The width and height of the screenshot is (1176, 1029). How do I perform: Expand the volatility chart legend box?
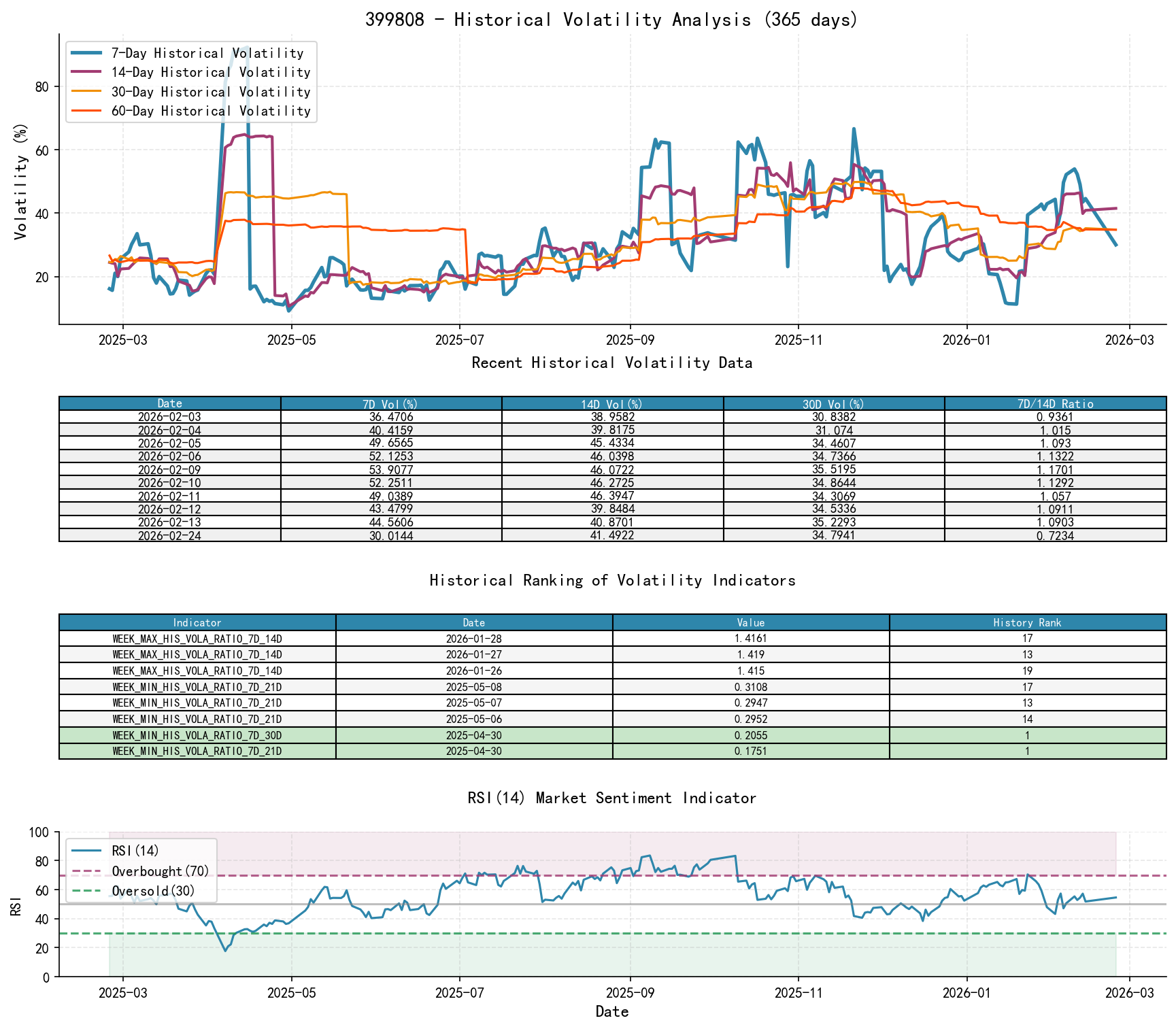pos(190,82)
